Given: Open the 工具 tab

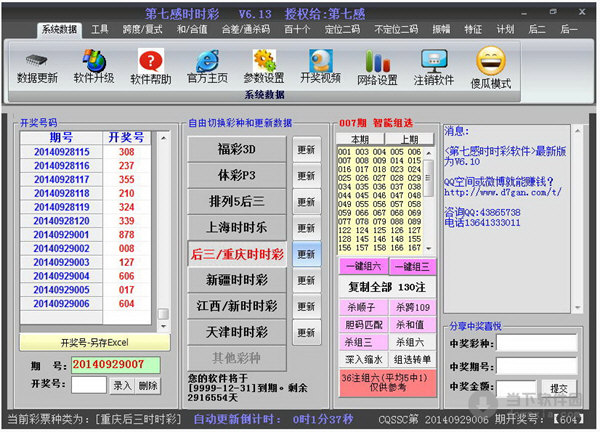Looking at the screenshot, I should 99,29.
